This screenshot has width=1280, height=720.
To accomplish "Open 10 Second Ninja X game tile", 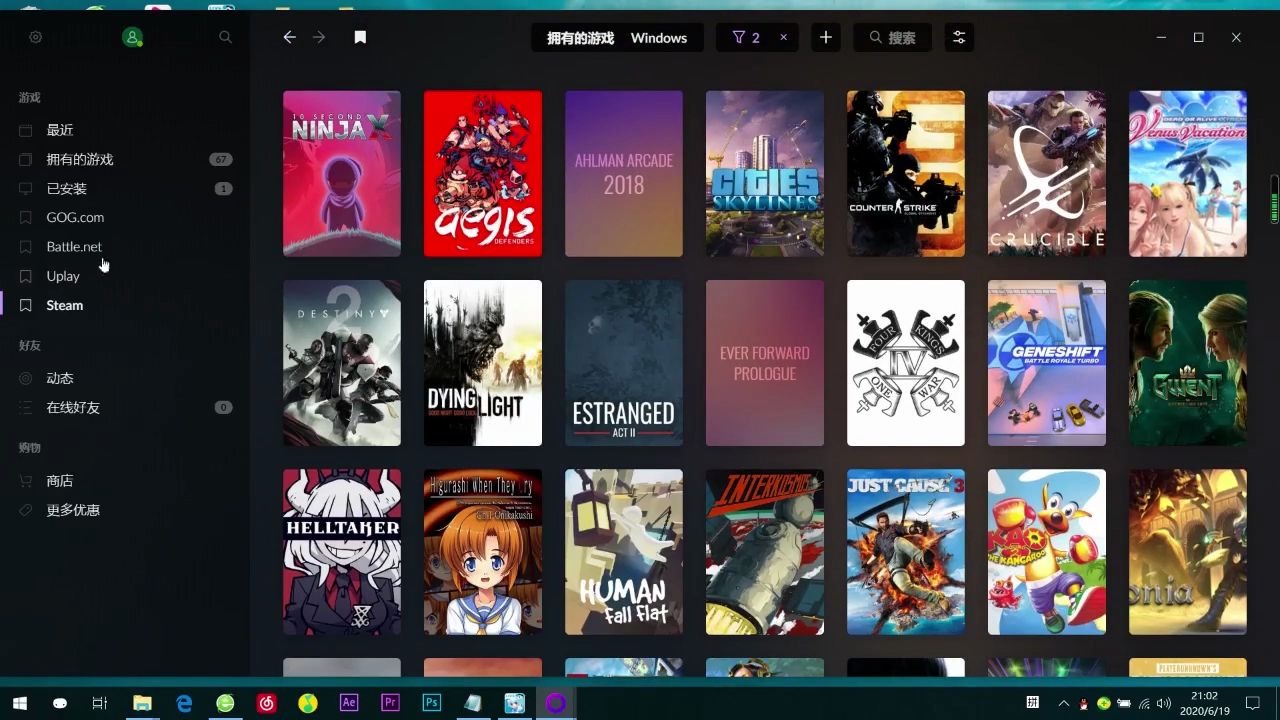I will [x=342, y=174].
